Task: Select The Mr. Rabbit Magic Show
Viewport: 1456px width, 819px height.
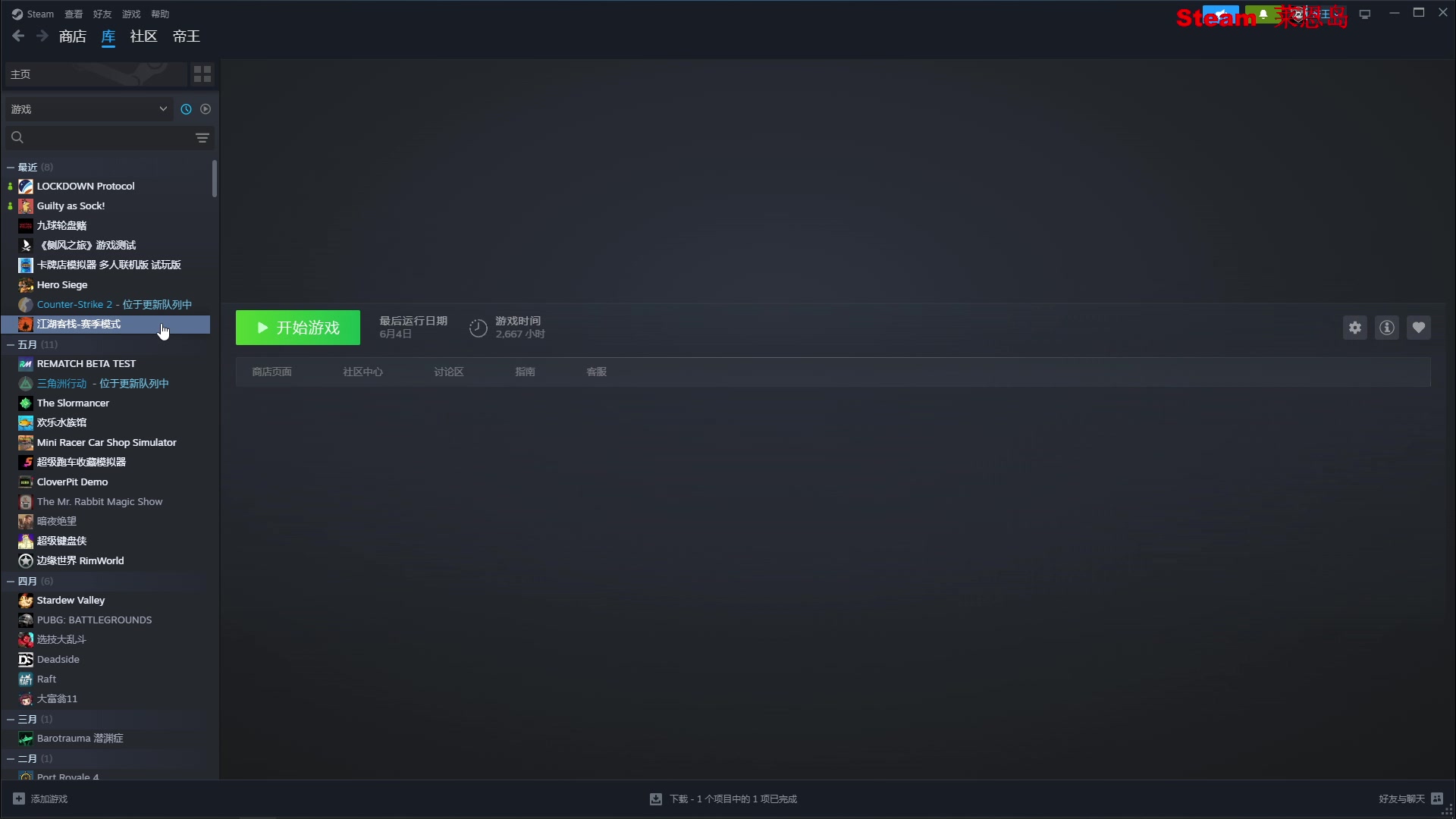Action: (x=106, y=501)
